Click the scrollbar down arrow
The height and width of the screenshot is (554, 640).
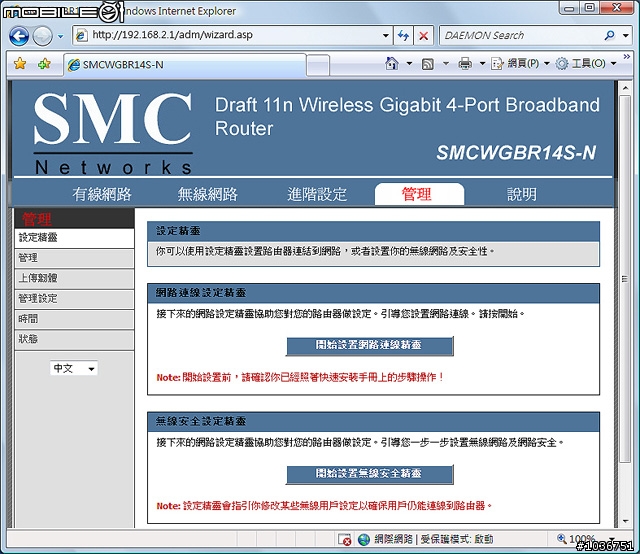coord(625,521)
